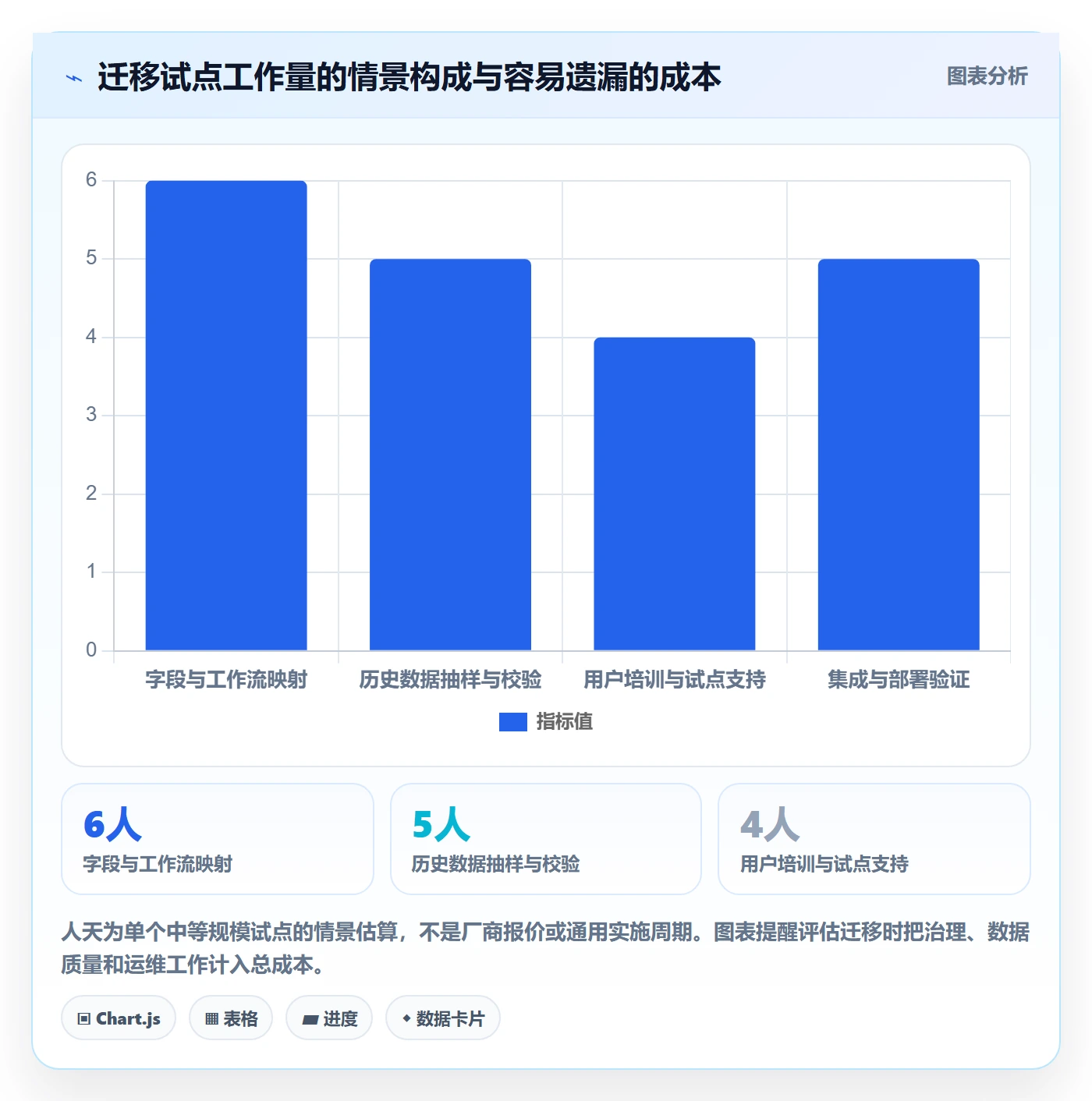Click the 用户培训与试点支持 x-axis label

(675, 680)
